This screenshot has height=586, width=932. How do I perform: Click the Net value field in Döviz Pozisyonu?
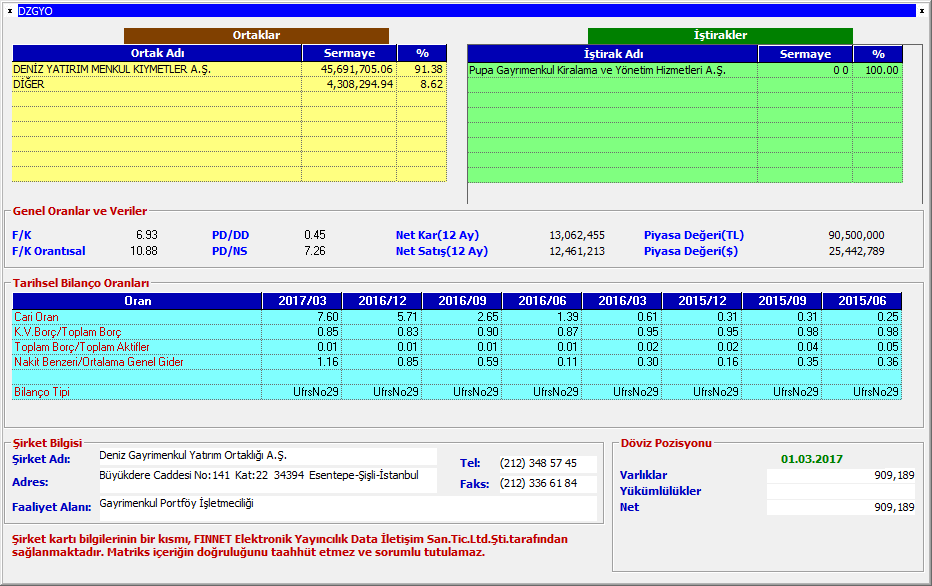click(841, 507)
